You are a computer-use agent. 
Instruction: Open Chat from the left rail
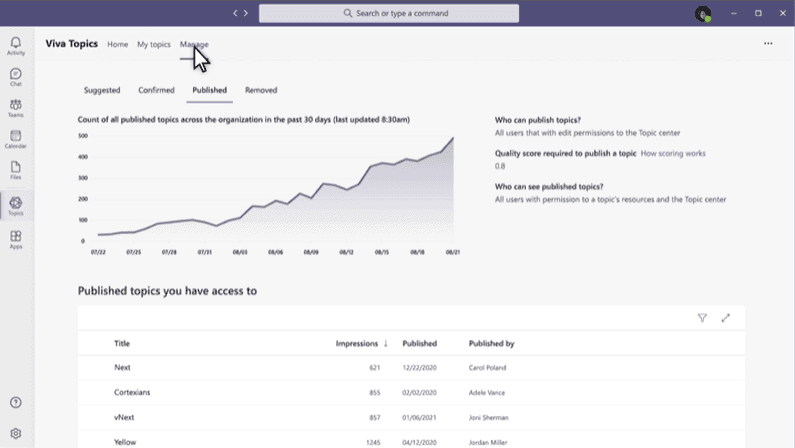pos(15,76)
